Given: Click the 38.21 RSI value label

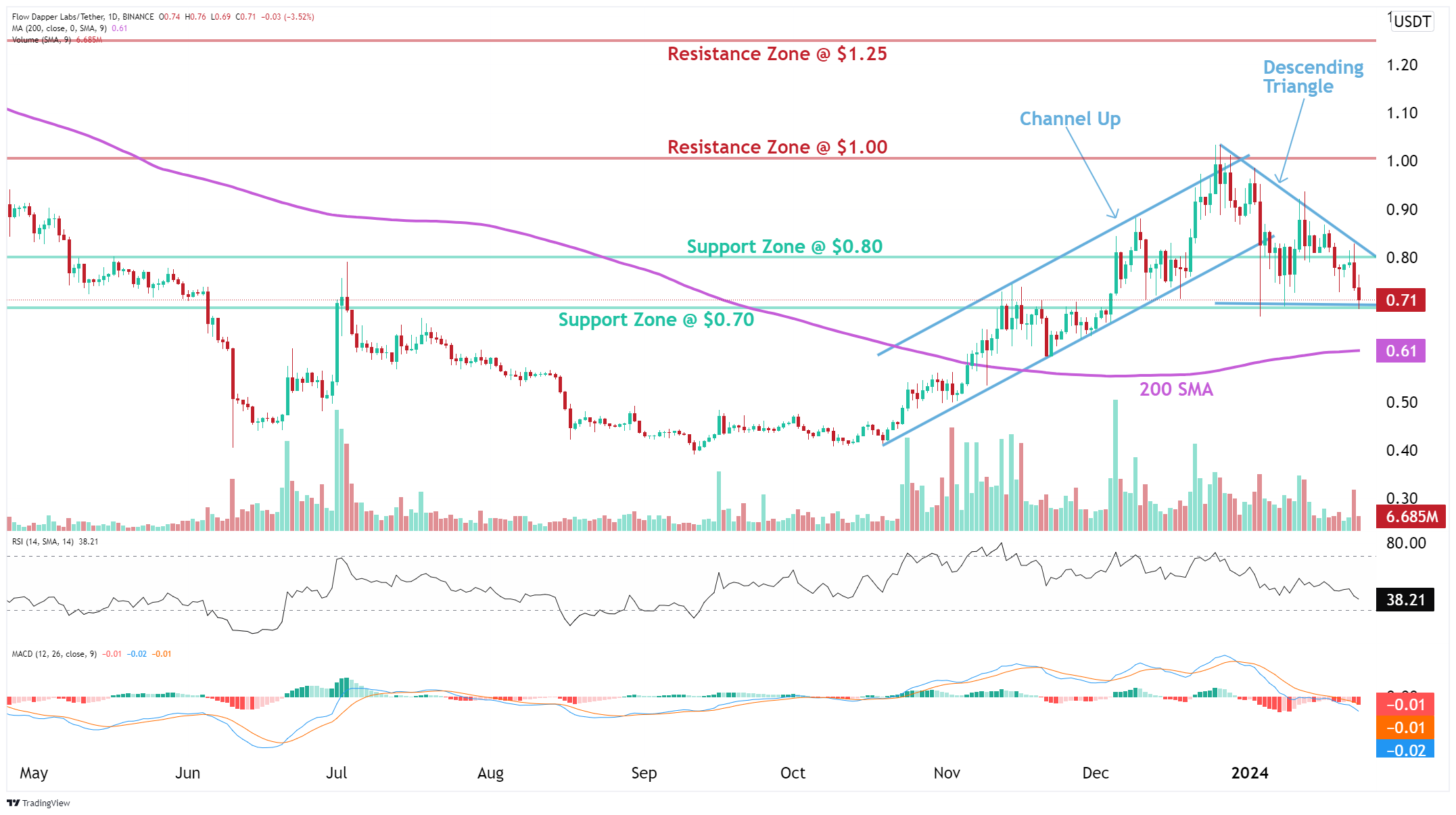Looking at the screenshot, I should coord(1405,600).
